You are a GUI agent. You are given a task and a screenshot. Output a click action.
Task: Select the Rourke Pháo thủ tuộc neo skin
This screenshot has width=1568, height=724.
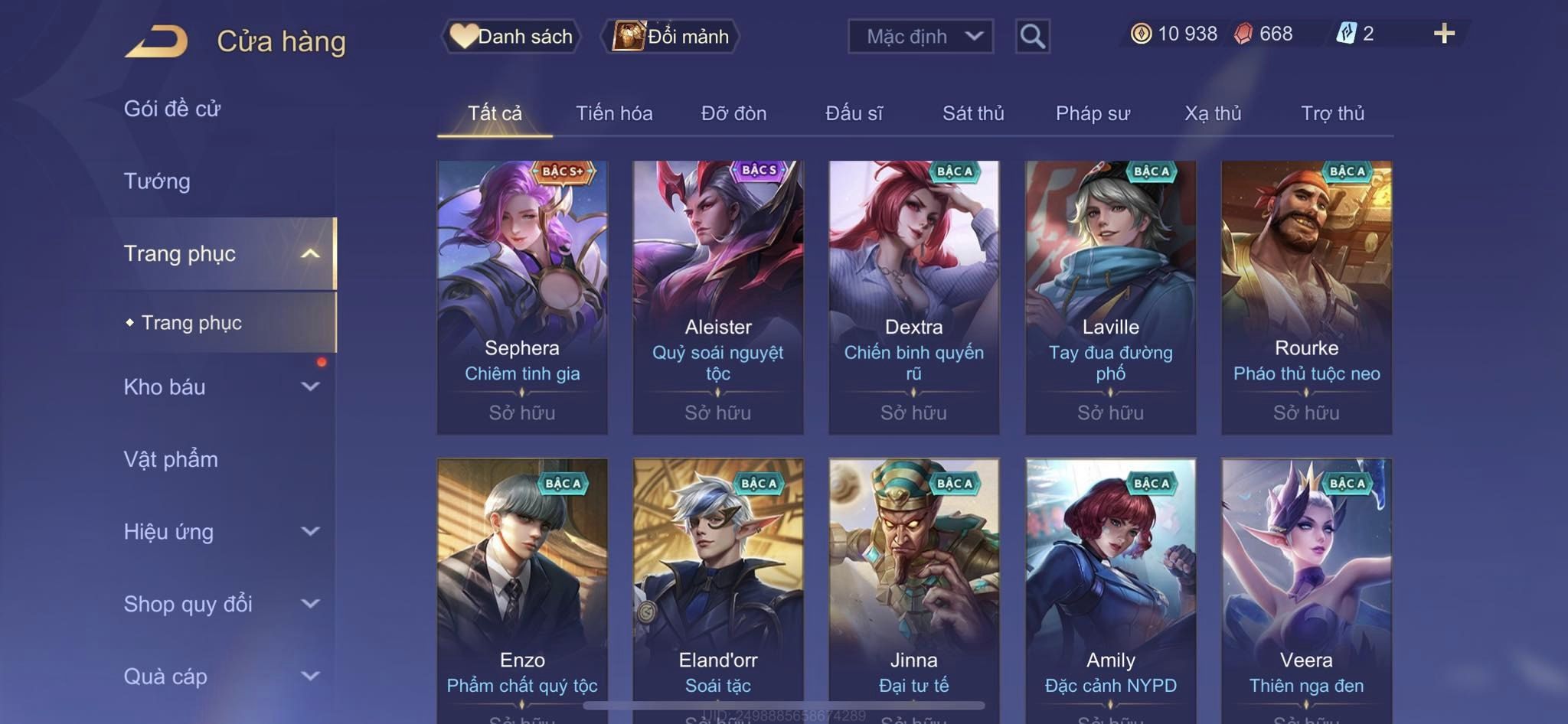[1306, 297]
